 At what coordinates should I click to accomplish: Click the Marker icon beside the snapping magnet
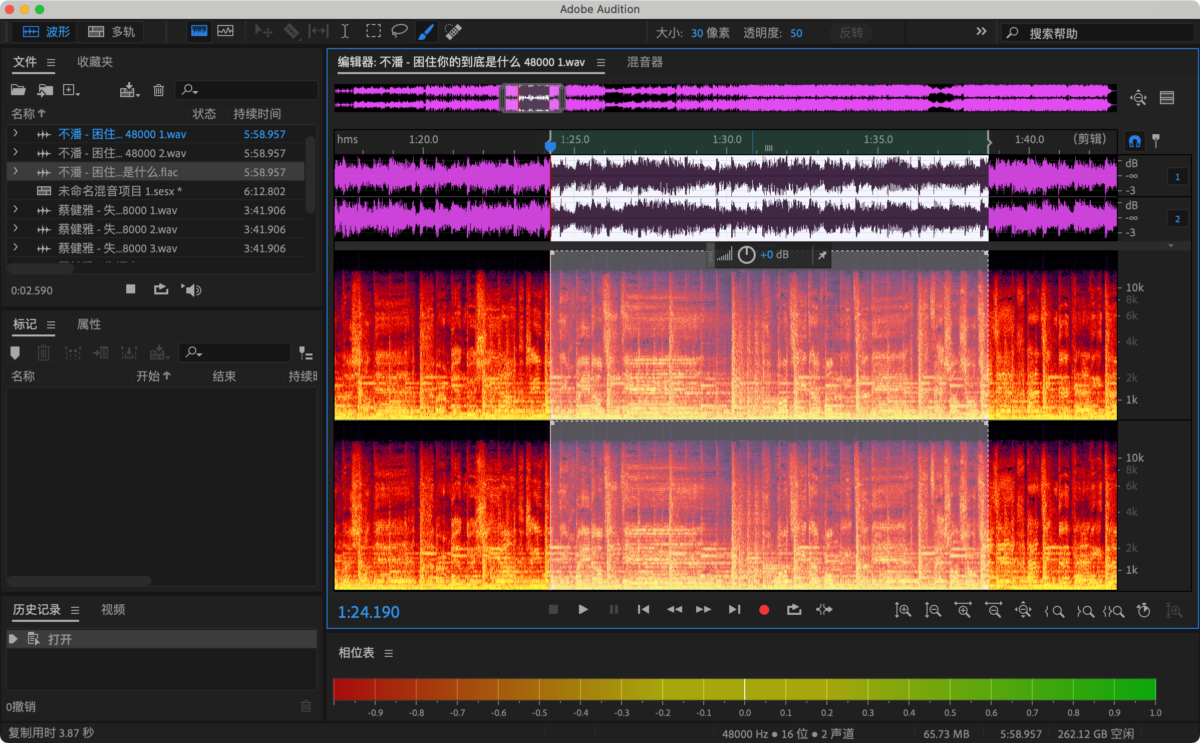(1156, 140)
